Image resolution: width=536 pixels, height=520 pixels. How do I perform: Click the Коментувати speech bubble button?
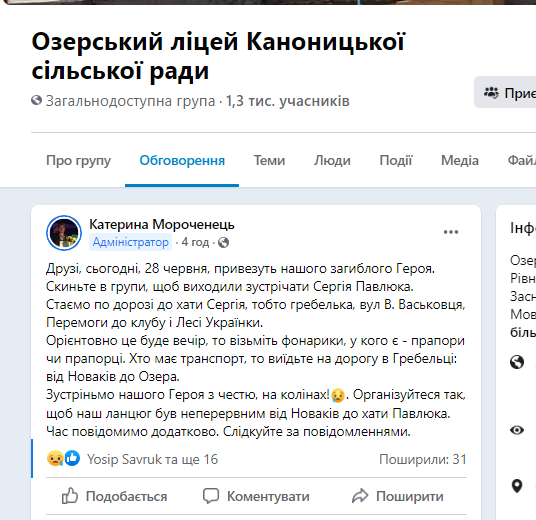click(x=256, y=496)
